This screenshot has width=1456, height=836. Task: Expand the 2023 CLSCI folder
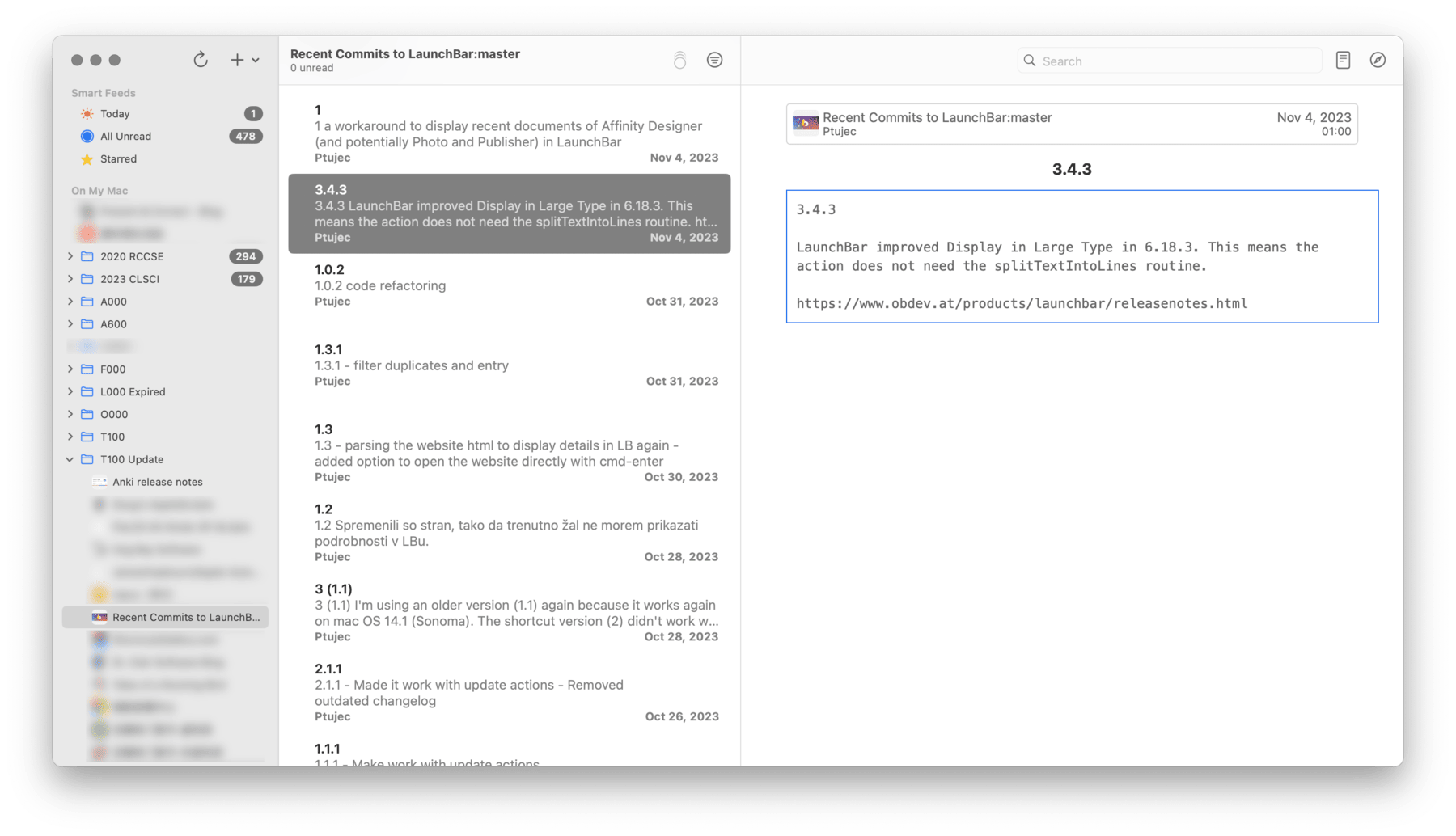[70, 279]
